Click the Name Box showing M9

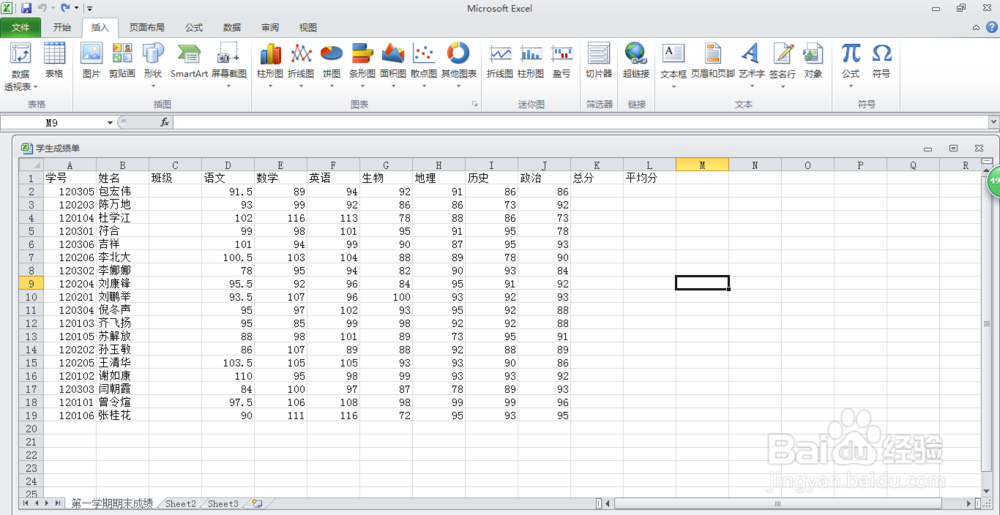[53, 122]
